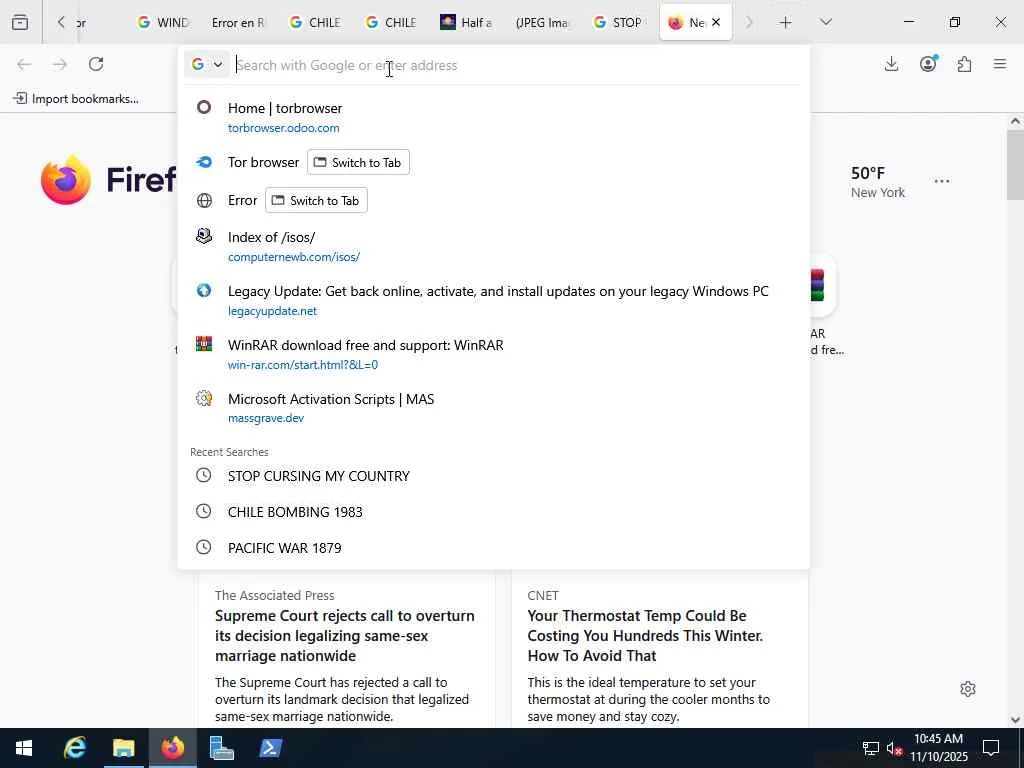Open the Firefox account menu
Screen dimensions: 1024x768
928,64
